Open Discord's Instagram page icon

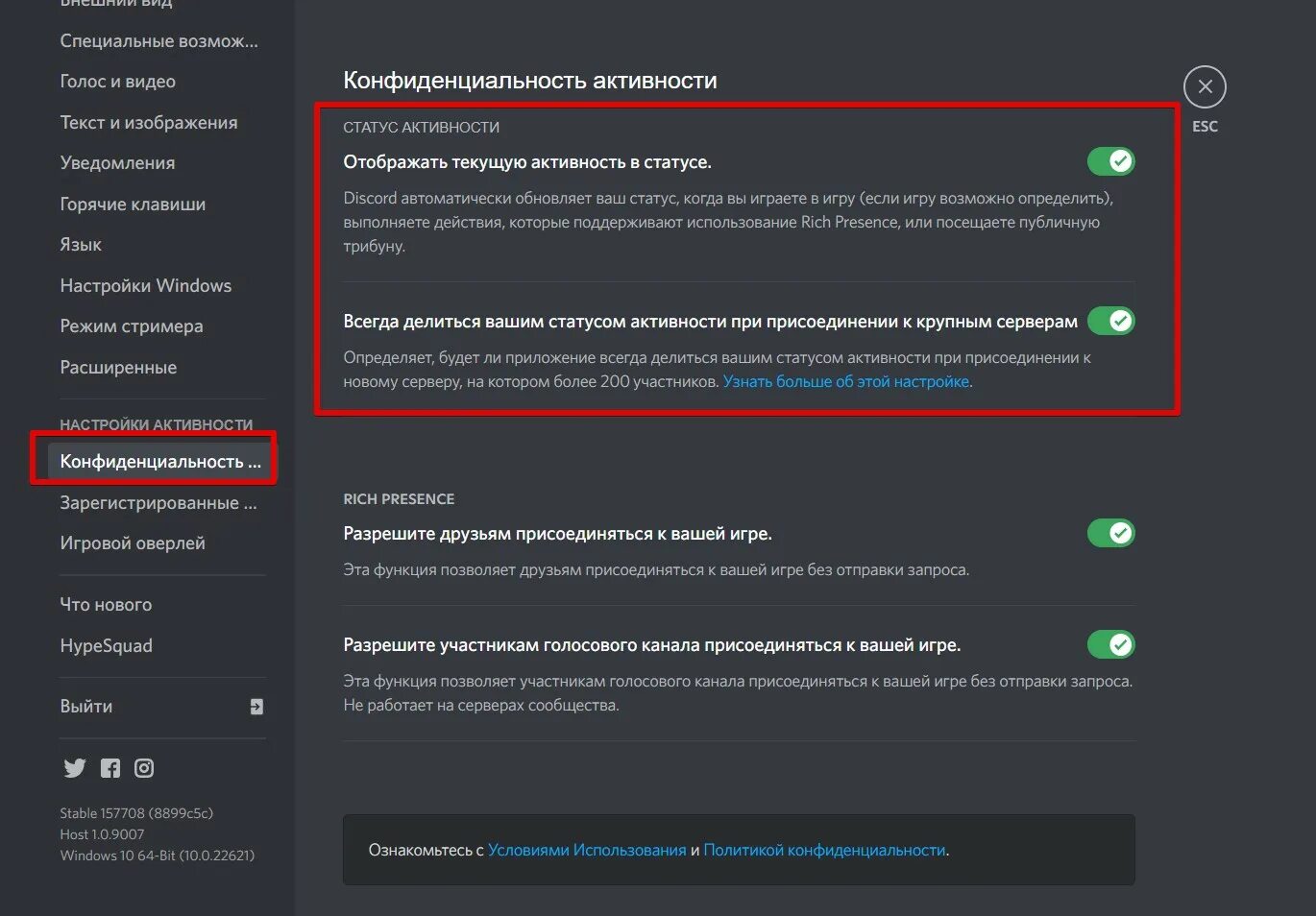pos(144,768)
